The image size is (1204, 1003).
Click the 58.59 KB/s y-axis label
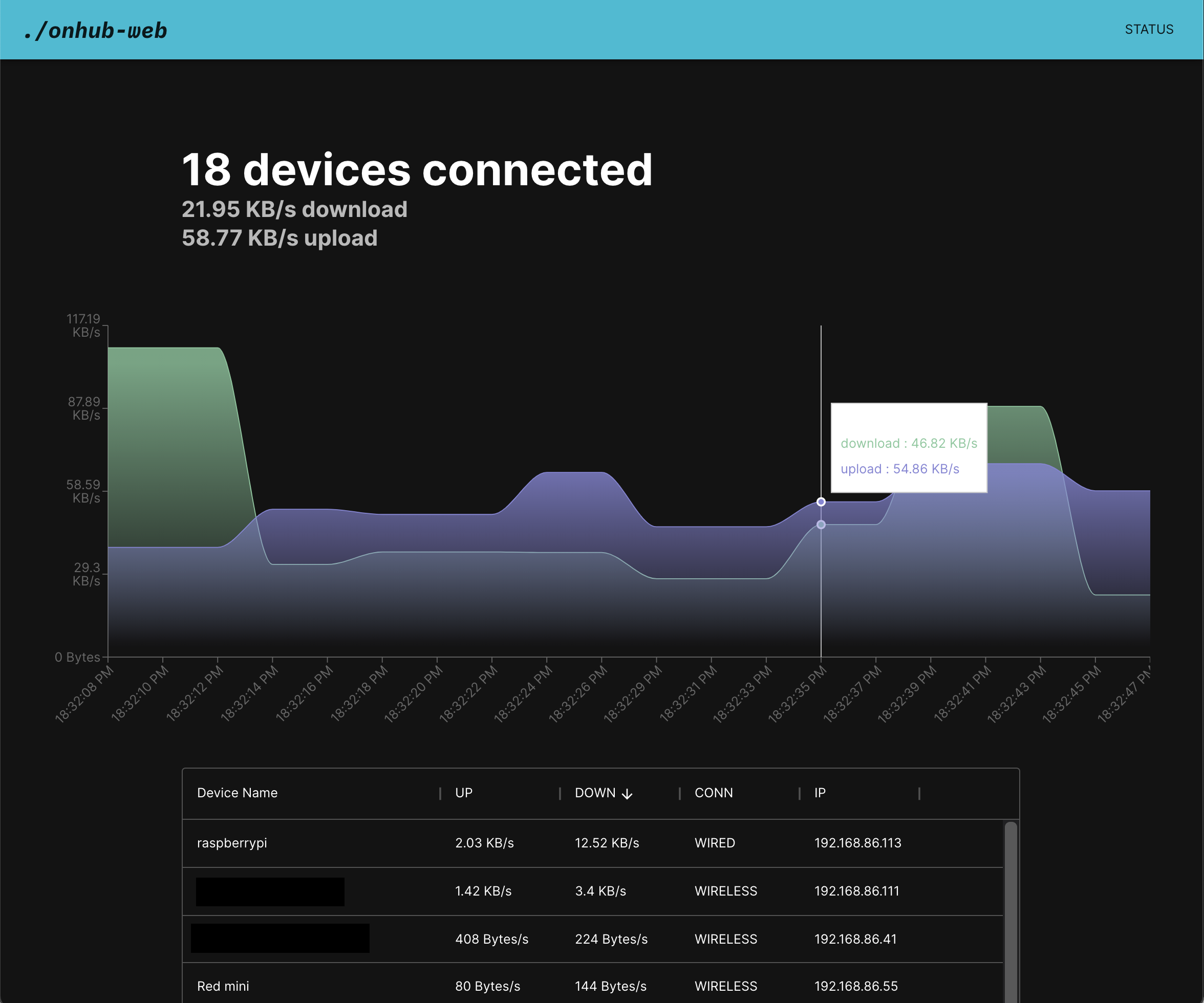point(84,491)
